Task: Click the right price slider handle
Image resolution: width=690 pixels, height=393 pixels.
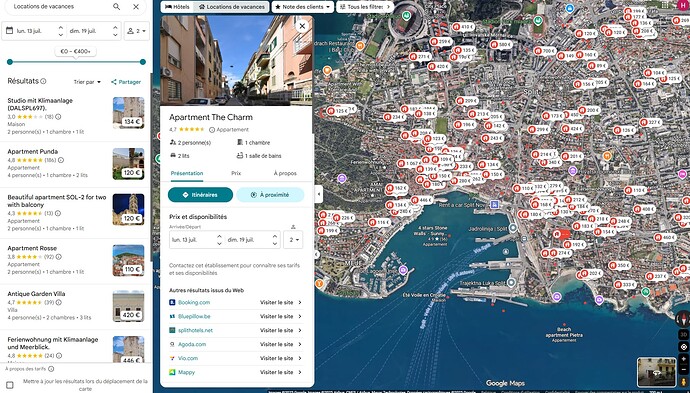Action: (x=143, y=62)
